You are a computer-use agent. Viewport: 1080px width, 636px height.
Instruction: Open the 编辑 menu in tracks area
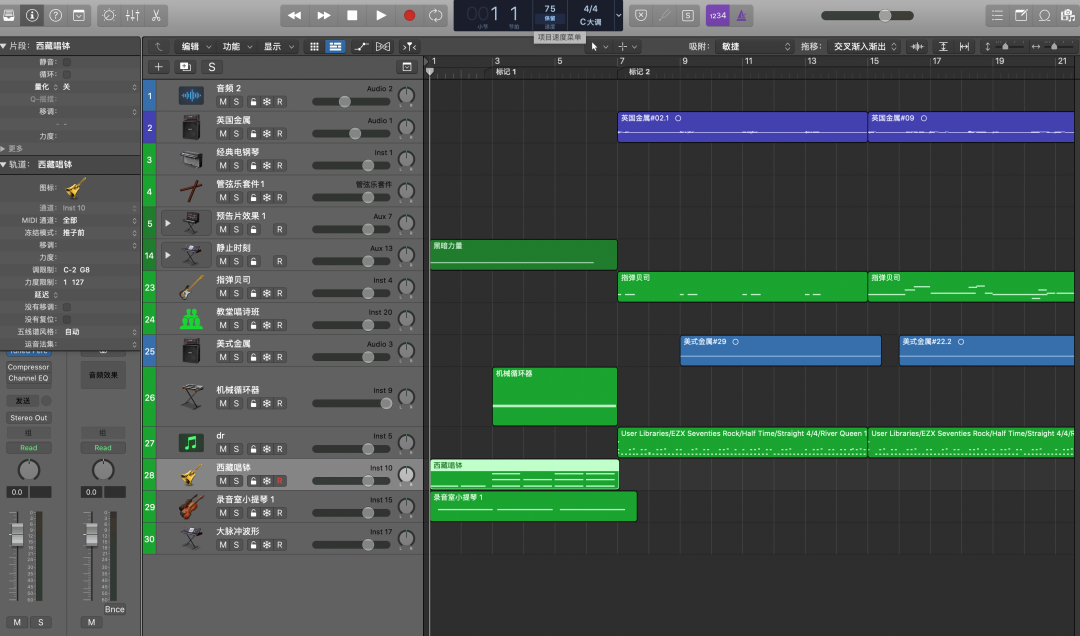click(194, 47)
